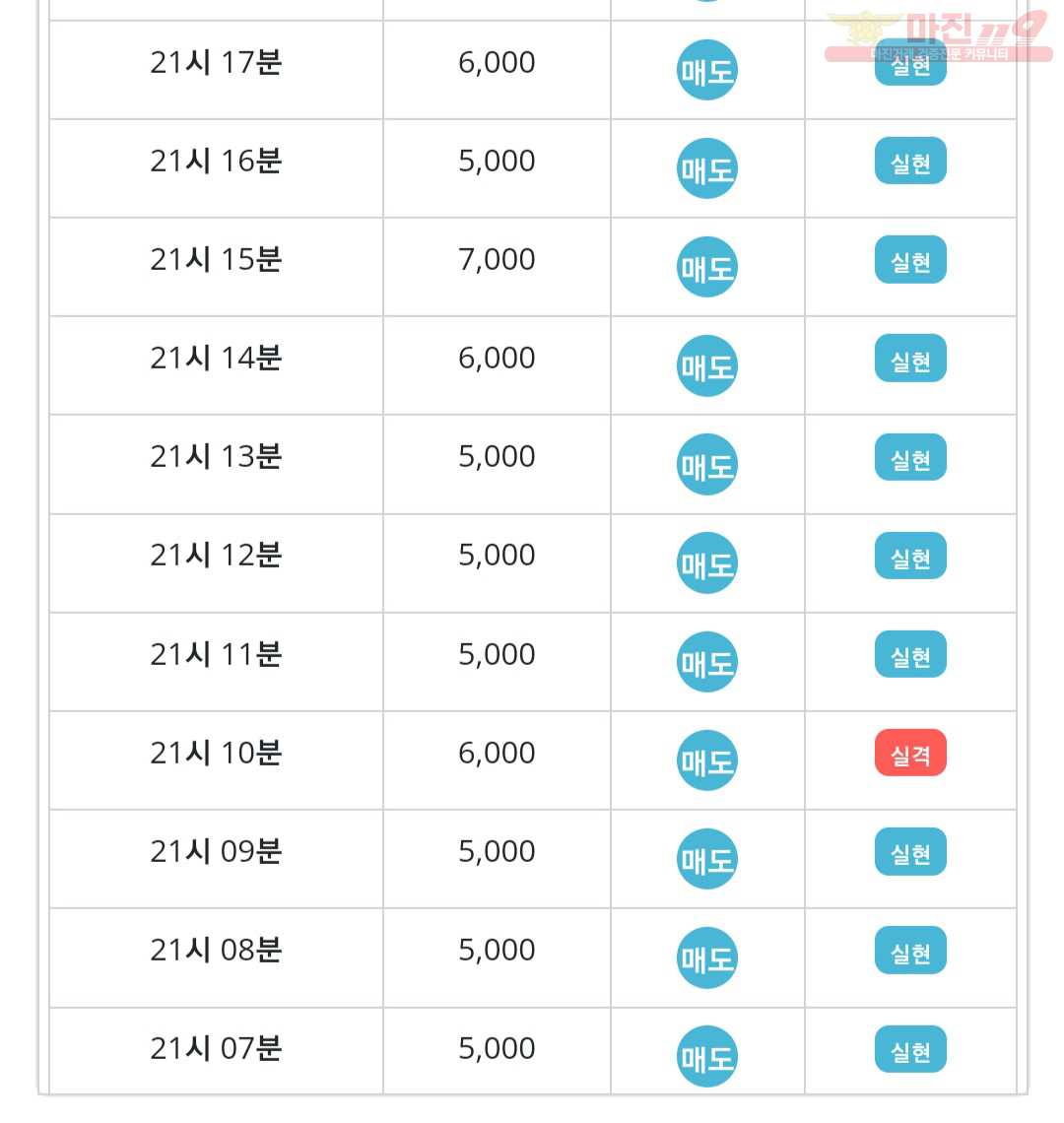
Task: Click the 실현 badge in the 21시 16분 row
Action: [x=910, y=162]
